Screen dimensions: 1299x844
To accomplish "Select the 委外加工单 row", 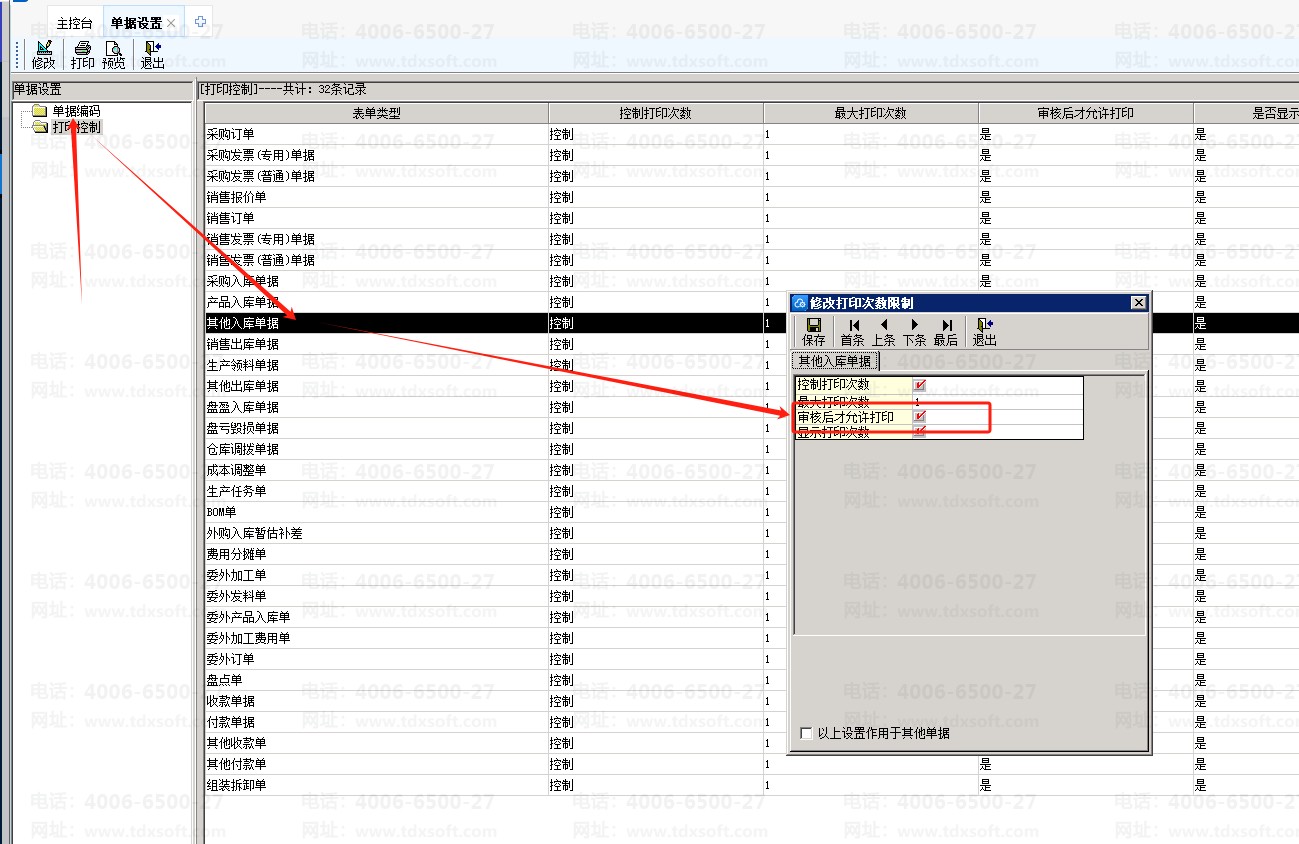I will [x=752, y=575].
